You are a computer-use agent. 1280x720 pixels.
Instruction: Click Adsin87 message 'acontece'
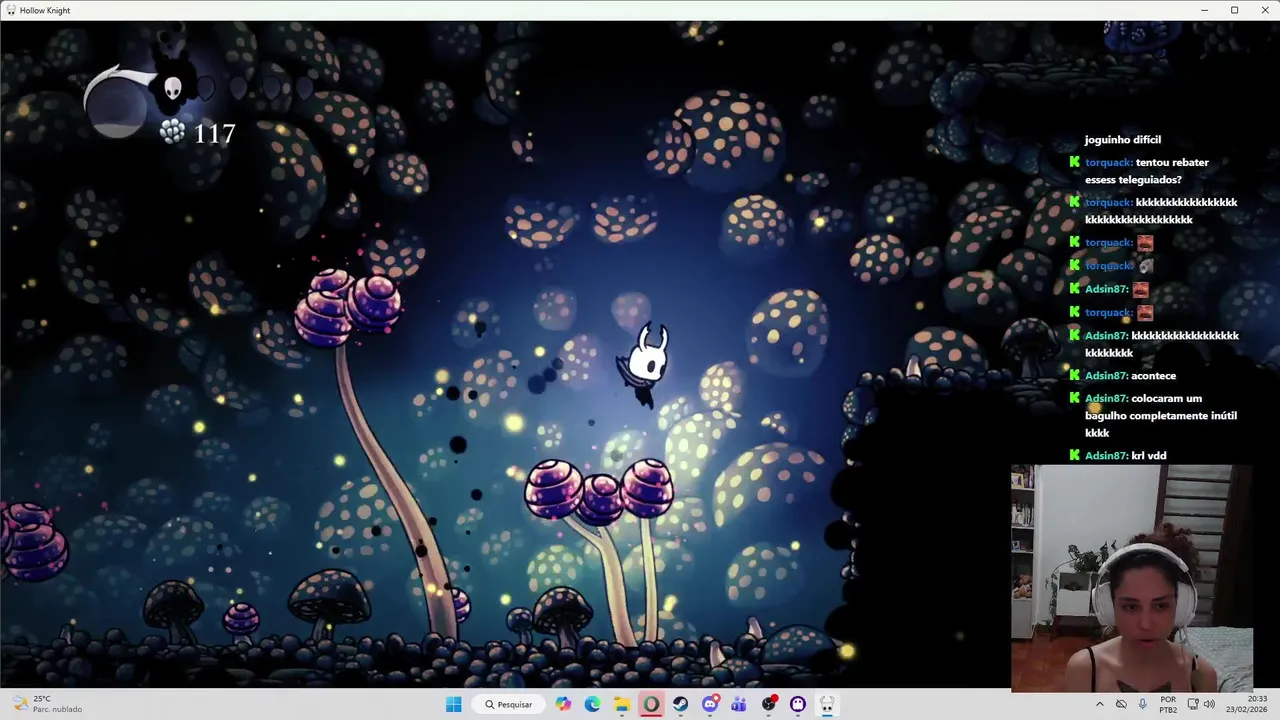point(1153,376)
